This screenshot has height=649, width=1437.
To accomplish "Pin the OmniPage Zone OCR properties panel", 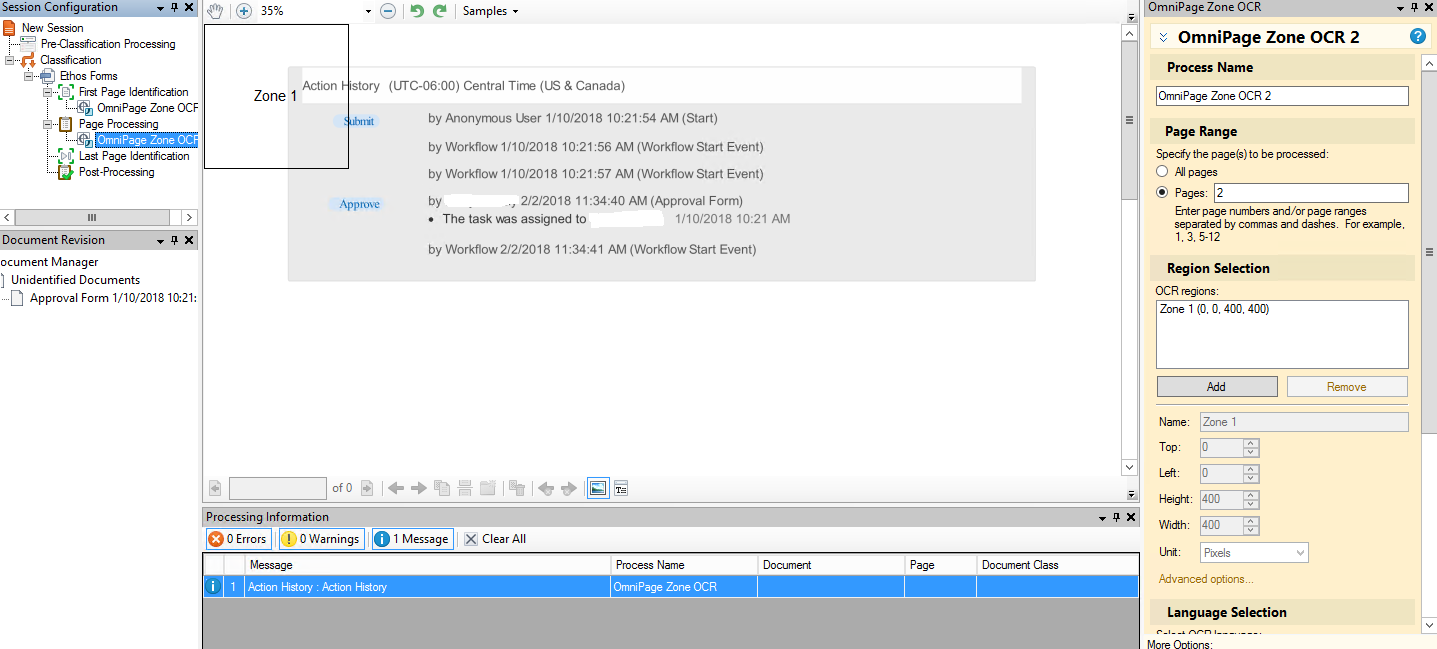I will tap(1412, 7).
